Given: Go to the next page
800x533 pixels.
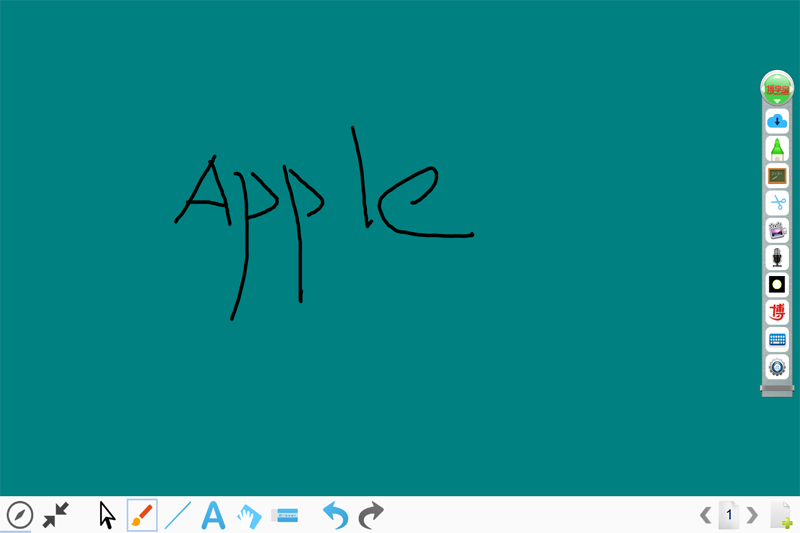Looking at the screenshot, I should pos(752,515).
